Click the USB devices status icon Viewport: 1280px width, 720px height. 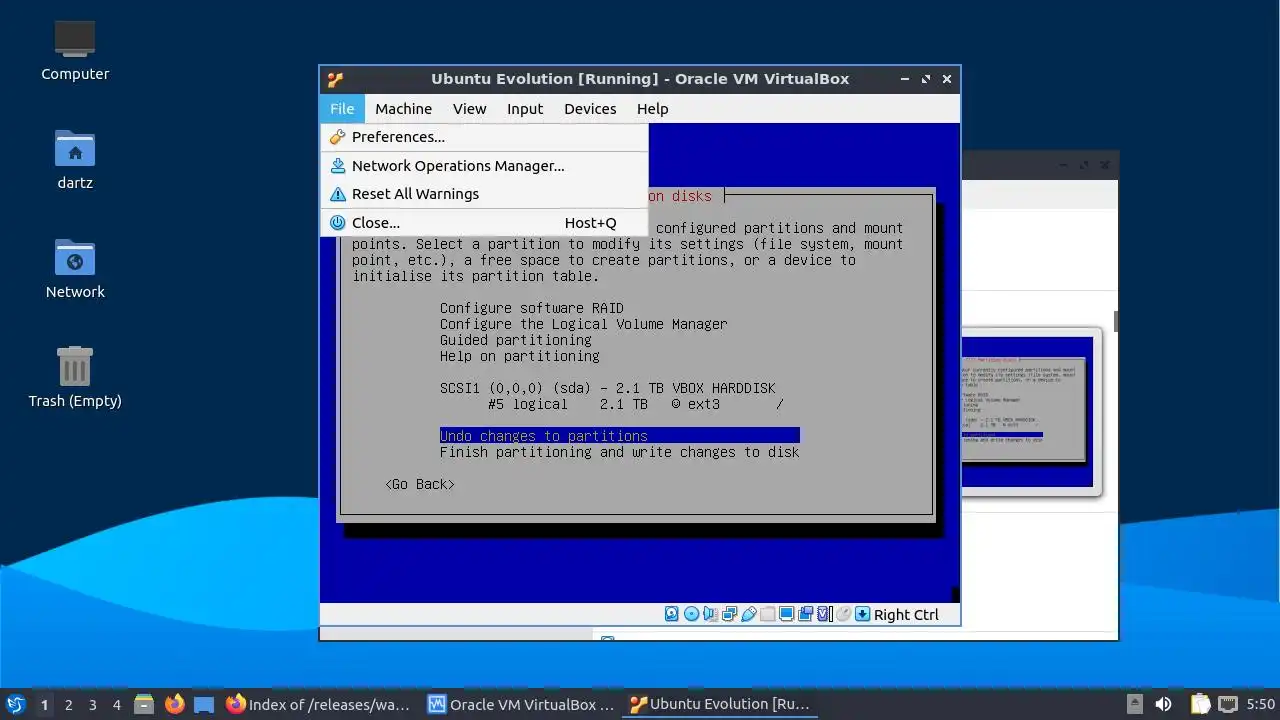748,614
